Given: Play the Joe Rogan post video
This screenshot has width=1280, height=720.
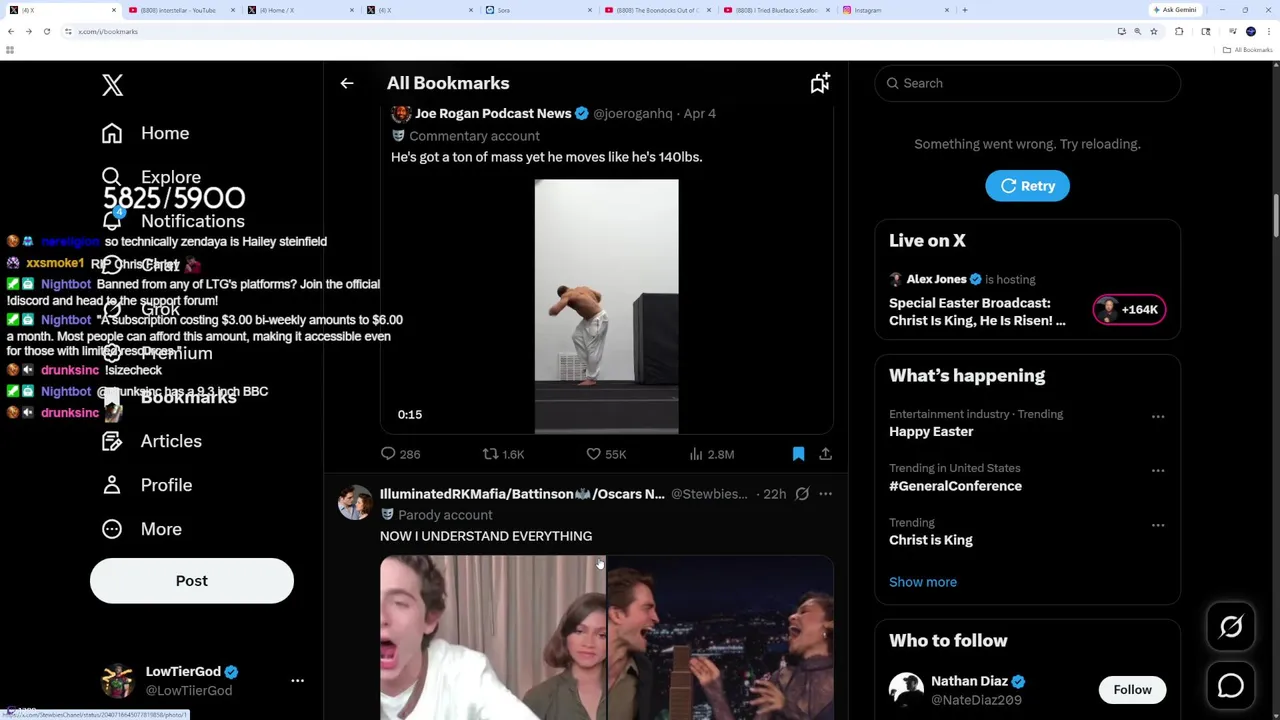Looking at the screenshot, I should pyautogui.click(x=606, y=307).
